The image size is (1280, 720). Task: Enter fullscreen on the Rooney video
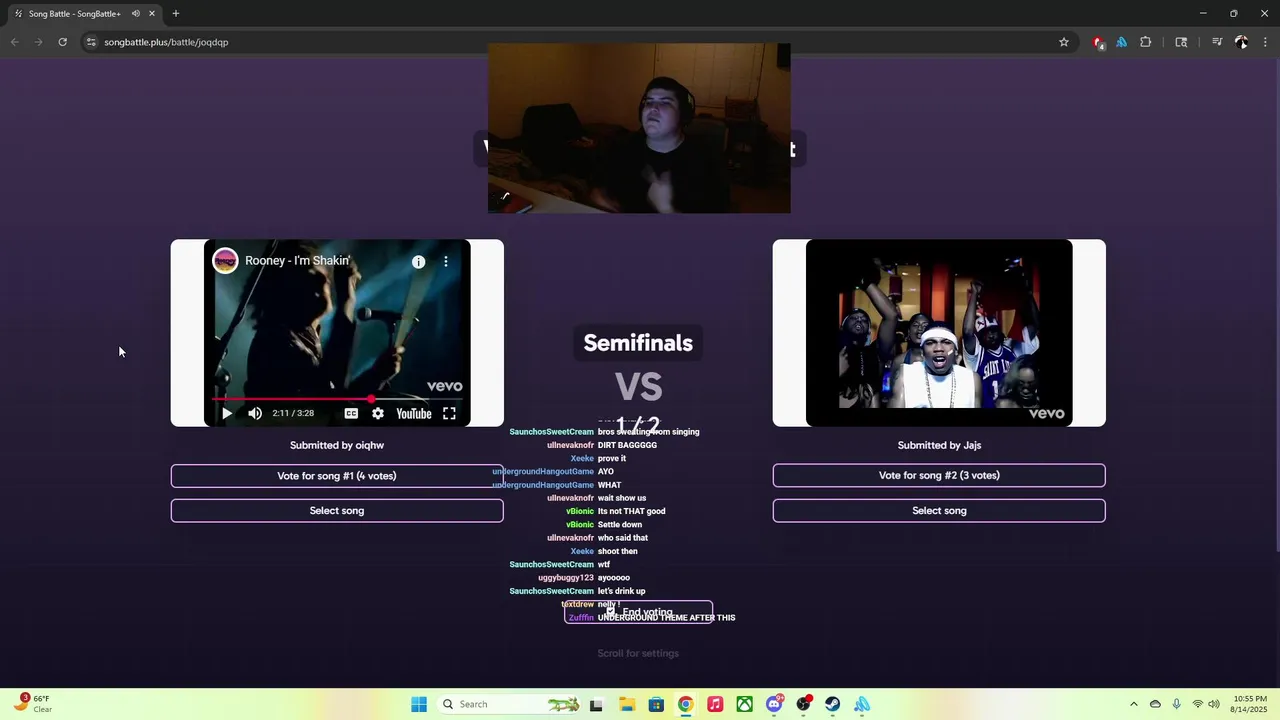[x=450, y=413]
